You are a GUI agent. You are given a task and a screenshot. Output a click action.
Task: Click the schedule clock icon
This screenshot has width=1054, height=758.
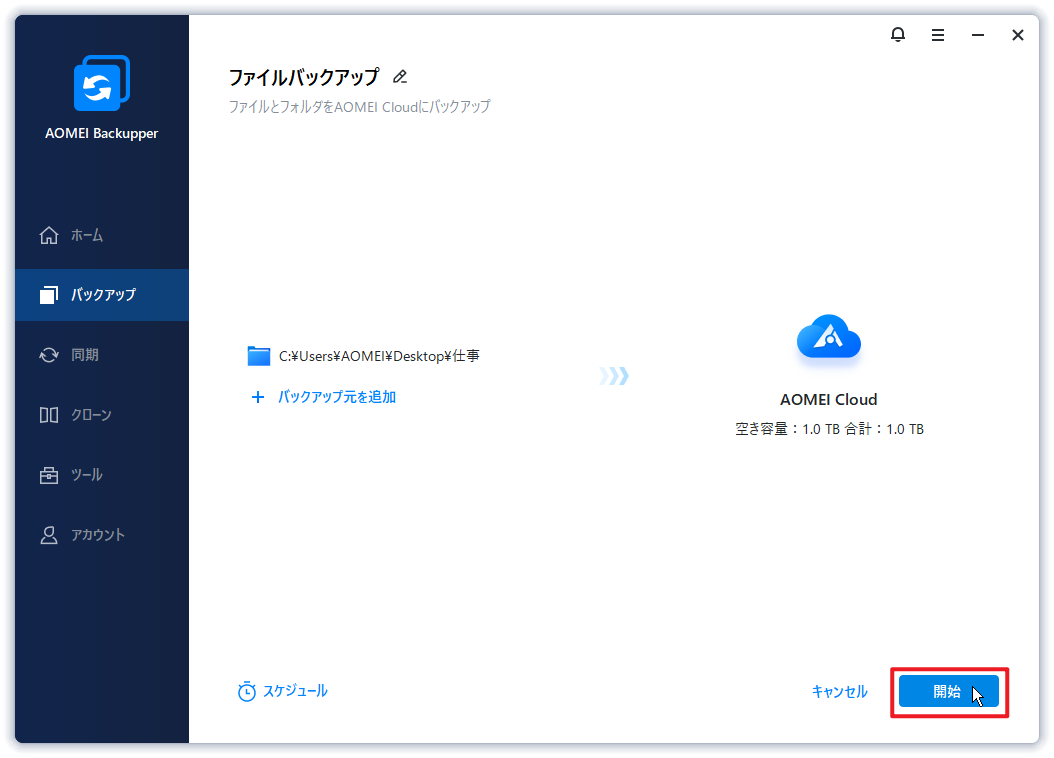(x=247, y=691)
